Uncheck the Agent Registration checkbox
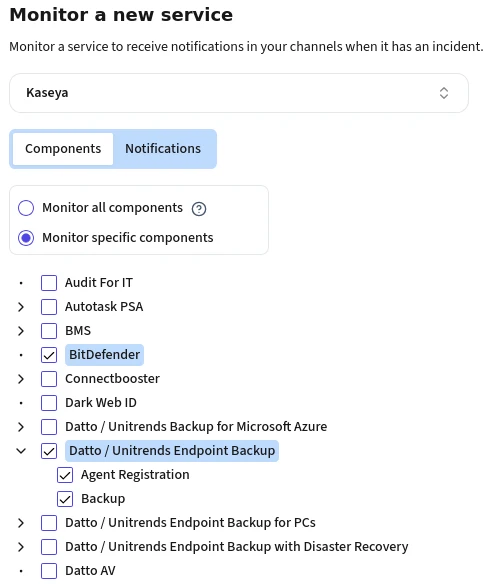 click(x=65, y=475)
